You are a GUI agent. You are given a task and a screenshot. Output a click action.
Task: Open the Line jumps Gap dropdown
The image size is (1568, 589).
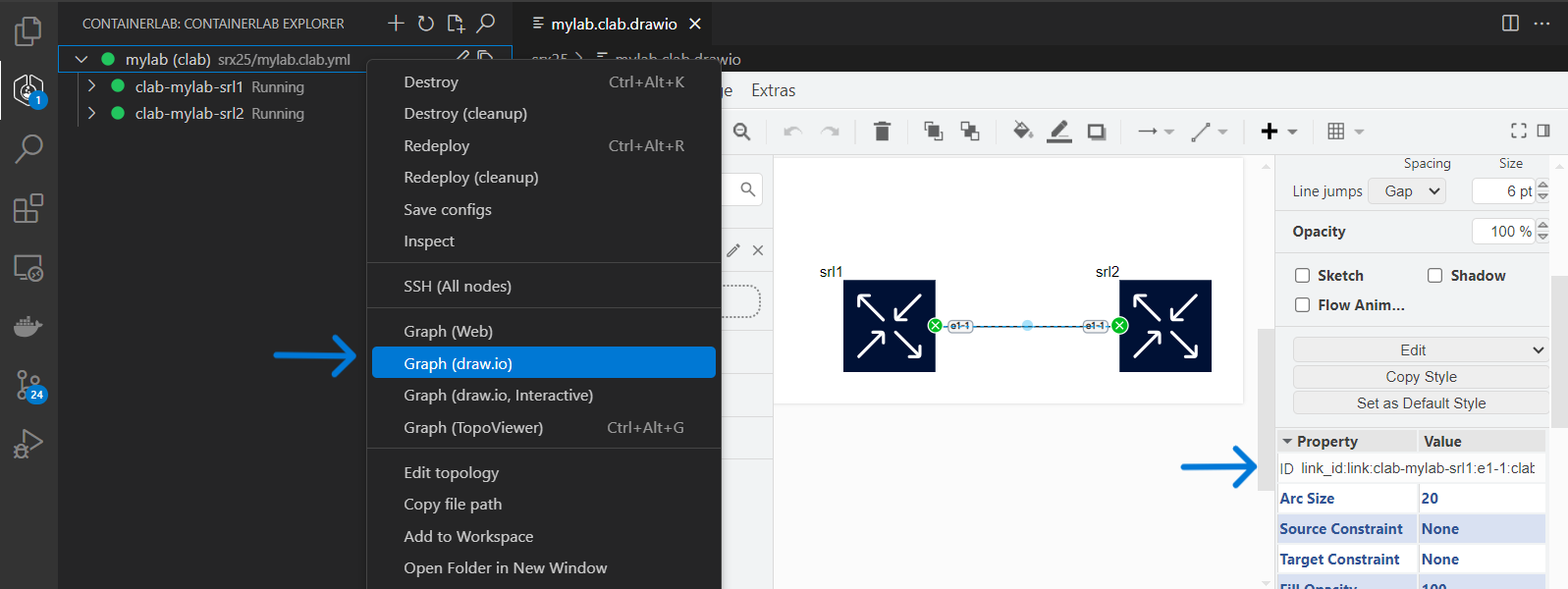1413,191
